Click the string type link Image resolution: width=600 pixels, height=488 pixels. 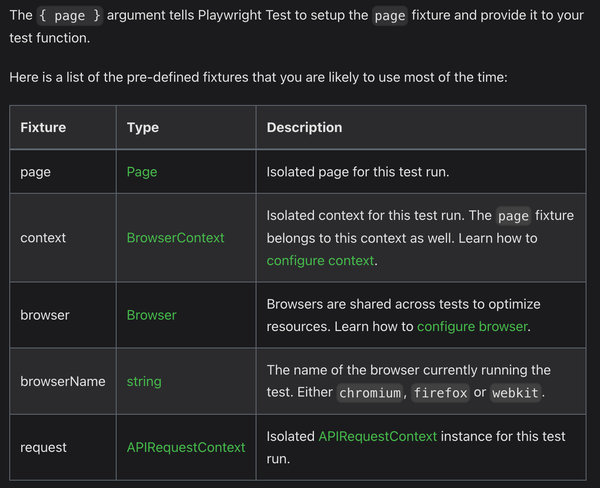tap(144, 381)
